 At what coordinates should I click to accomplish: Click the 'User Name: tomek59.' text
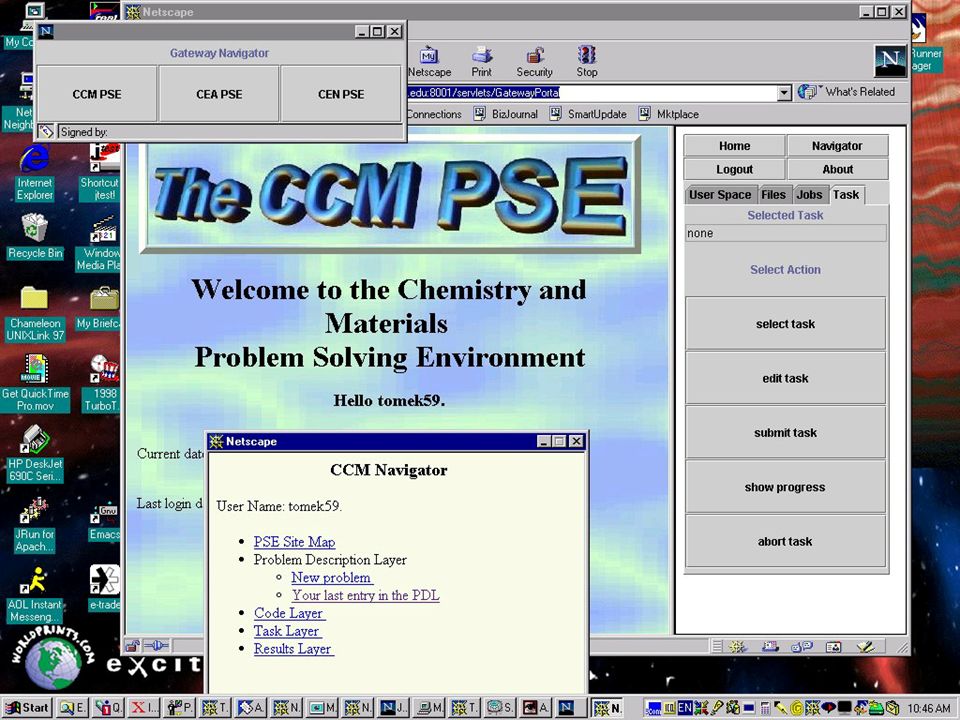coord(279,506)
